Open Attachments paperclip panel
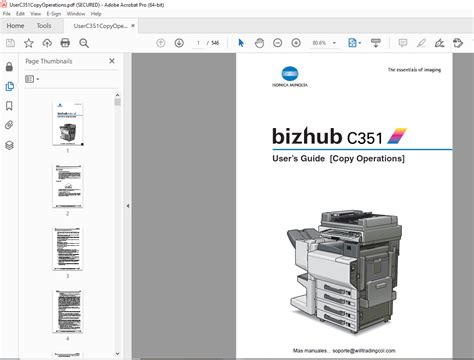The height and width of the screenshot is (360, 474). [x=9, y=125]
